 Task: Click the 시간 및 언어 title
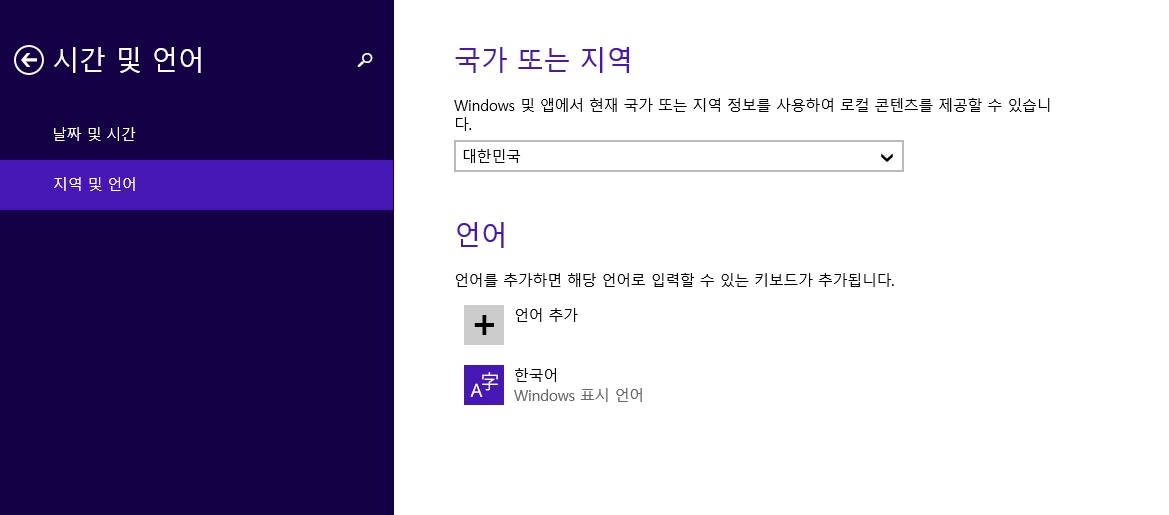pos(127,60)
